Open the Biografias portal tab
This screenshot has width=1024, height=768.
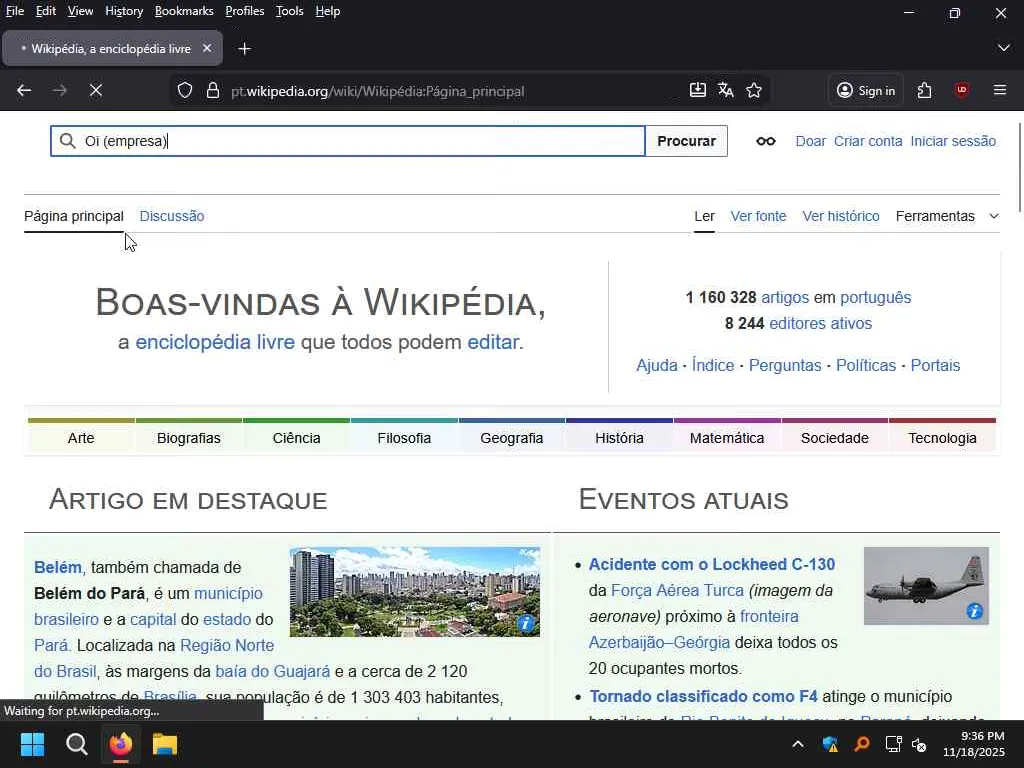189,438
